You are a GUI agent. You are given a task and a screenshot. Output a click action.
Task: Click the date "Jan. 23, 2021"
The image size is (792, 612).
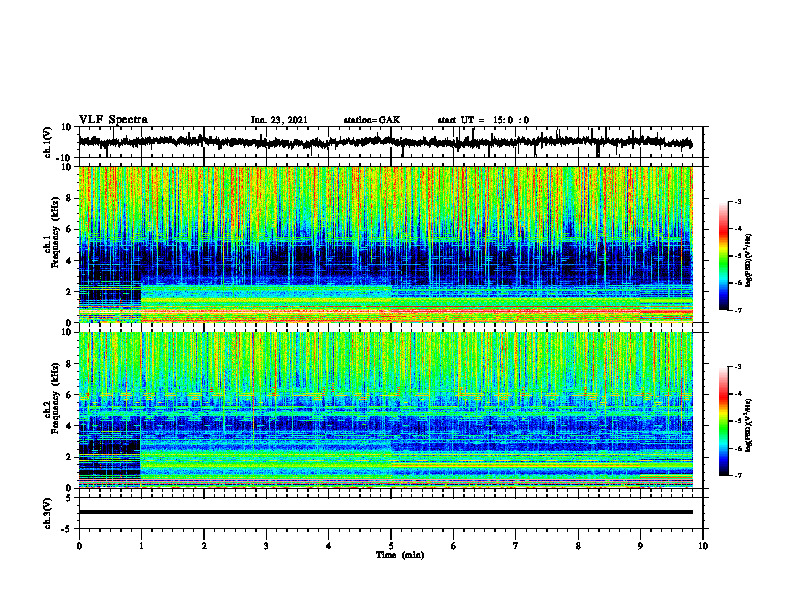pyautogui.click(x=279, y=120)
